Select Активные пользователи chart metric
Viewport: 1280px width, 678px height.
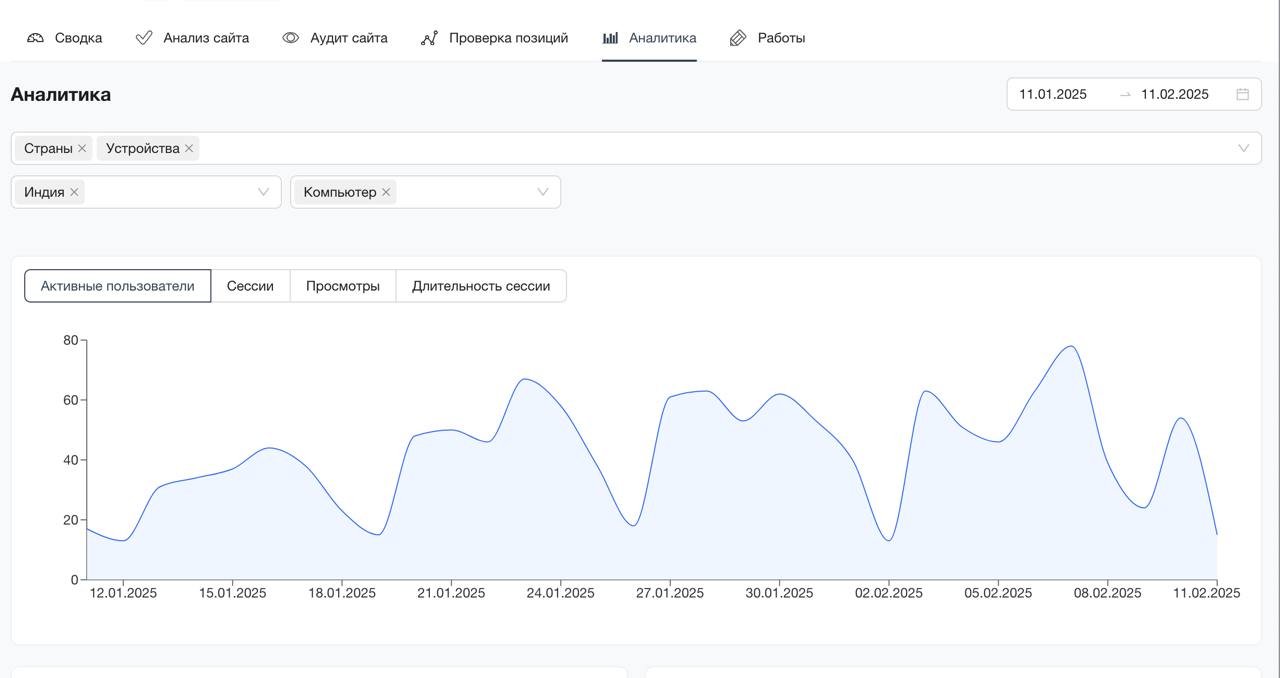[x=117, y=286]
